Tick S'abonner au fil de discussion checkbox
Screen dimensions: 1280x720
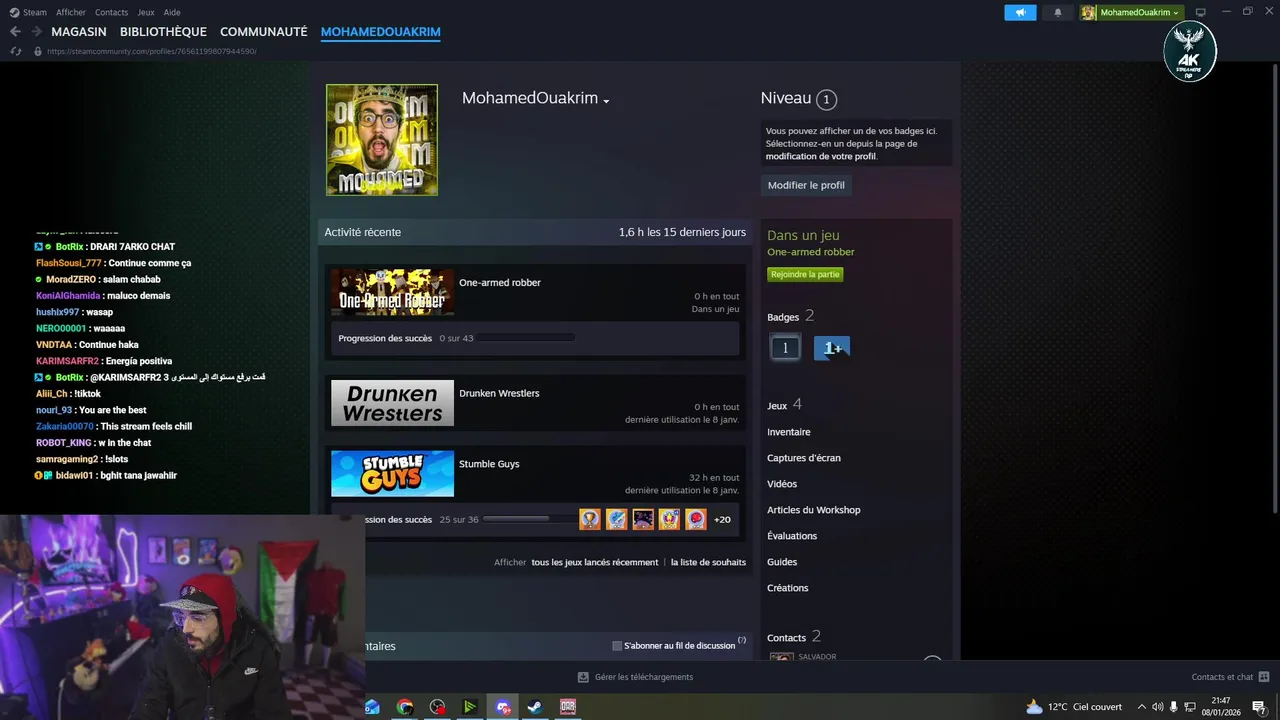point(617,646)
